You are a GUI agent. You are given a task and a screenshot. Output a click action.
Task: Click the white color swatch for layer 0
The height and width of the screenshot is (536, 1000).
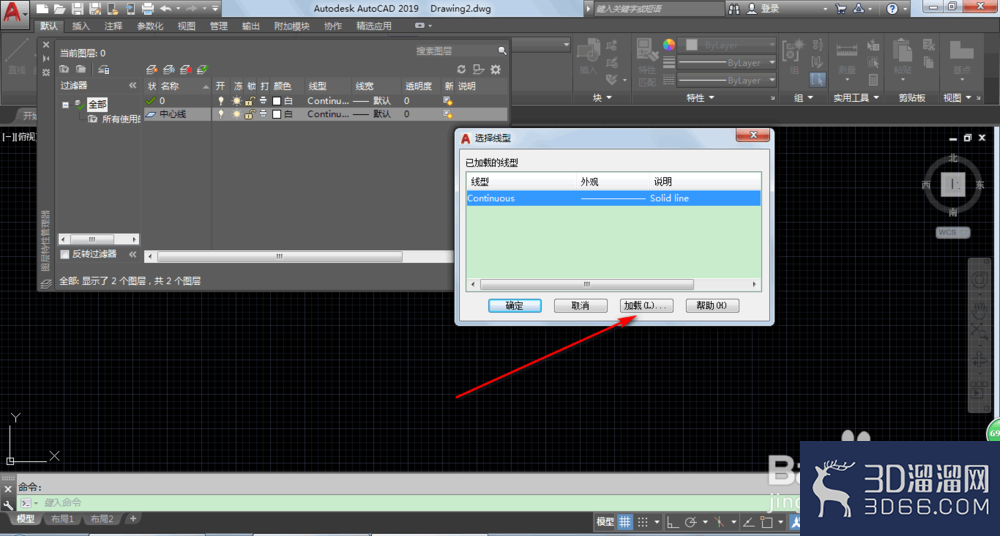click(x=277, y=101)
